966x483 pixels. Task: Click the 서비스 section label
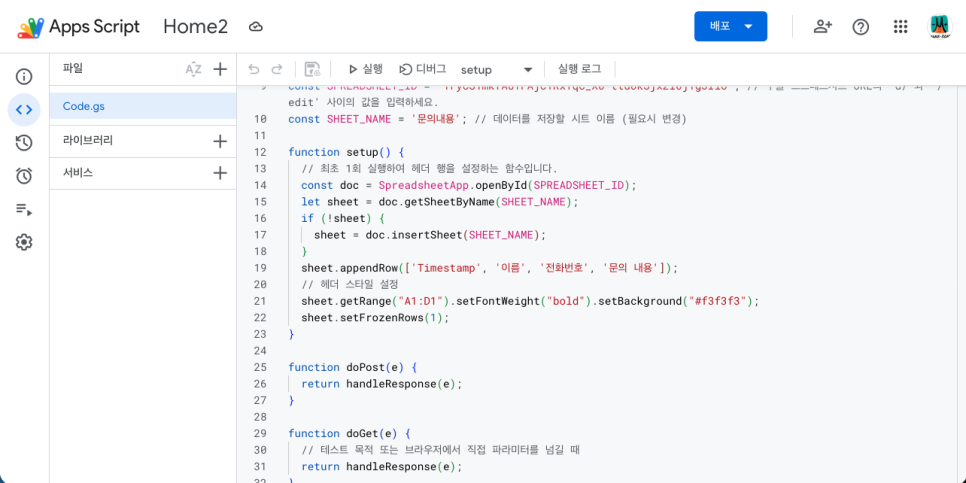tap(78, 172)
